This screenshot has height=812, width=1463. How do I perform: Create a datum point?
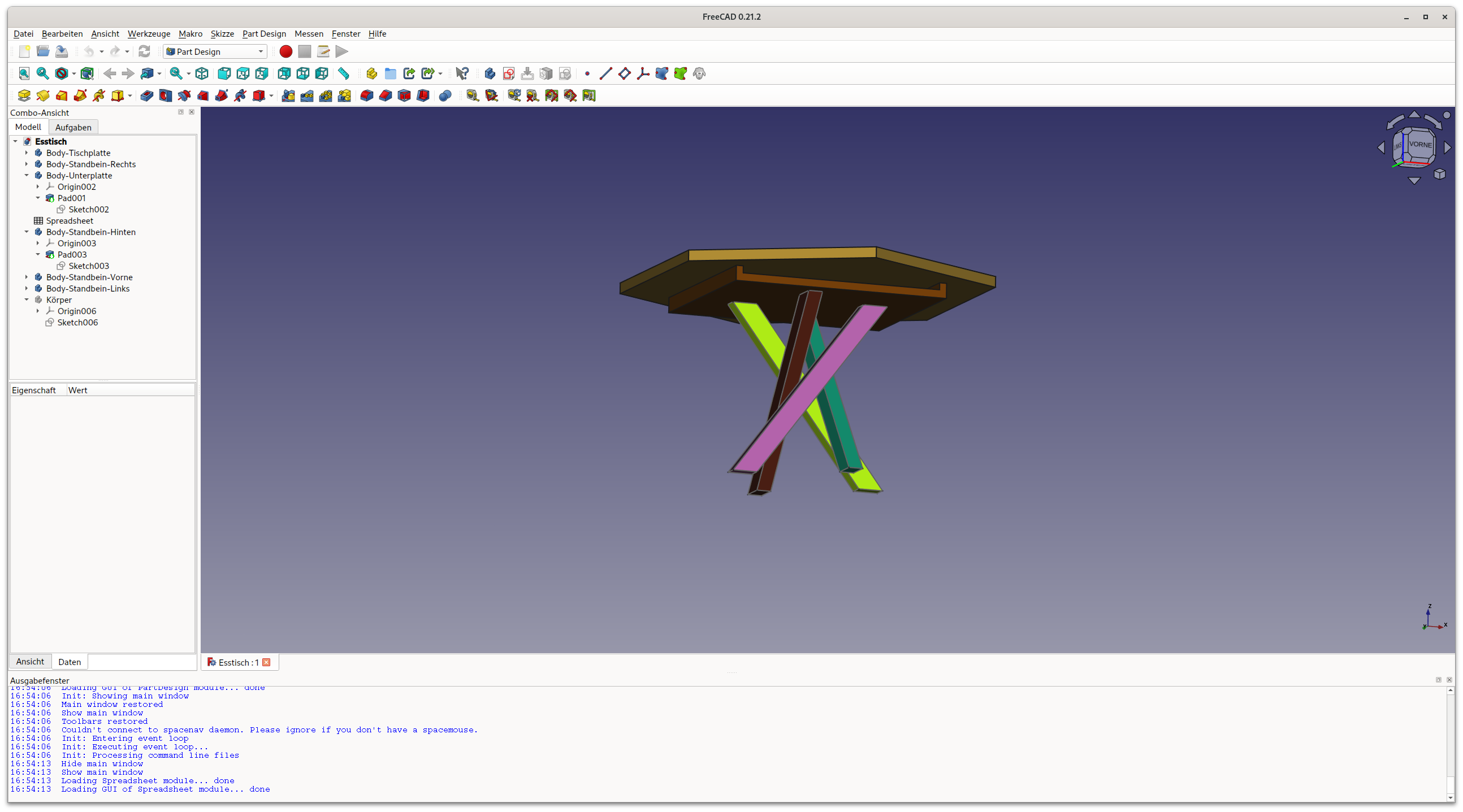[587, 73]
